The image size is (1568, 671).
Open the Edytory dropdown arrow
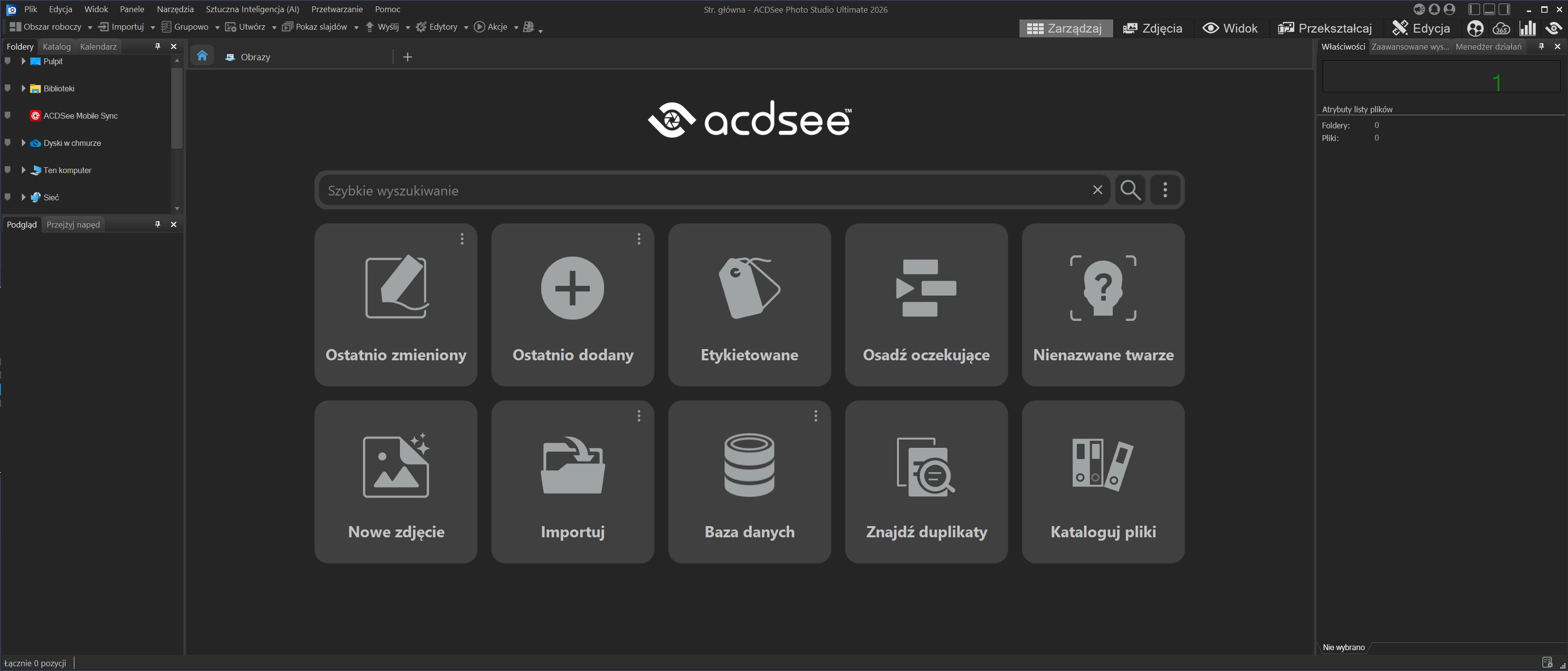point(465,27)
